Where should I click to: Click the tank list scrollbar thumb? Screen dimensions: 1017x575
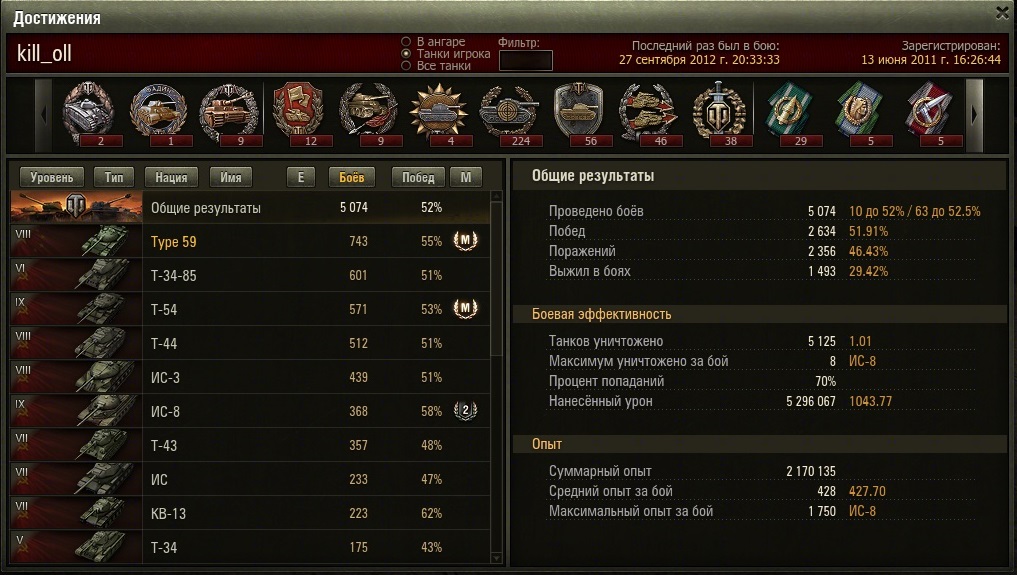(x=497, y=279)
